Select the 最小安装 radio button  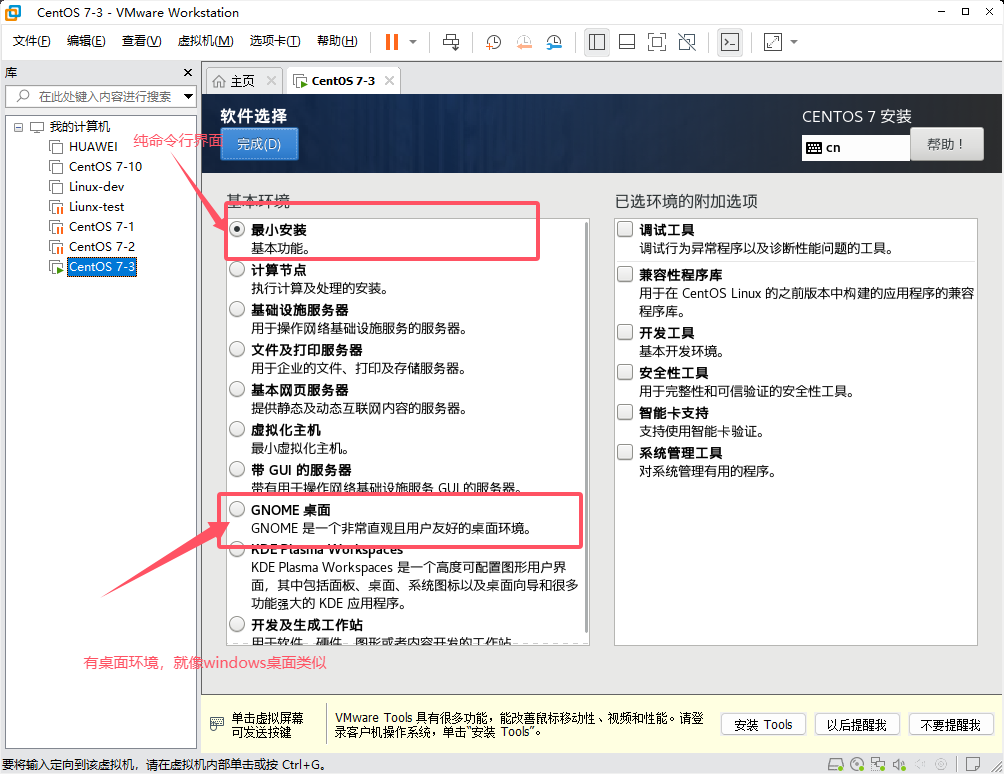[237, 229]
